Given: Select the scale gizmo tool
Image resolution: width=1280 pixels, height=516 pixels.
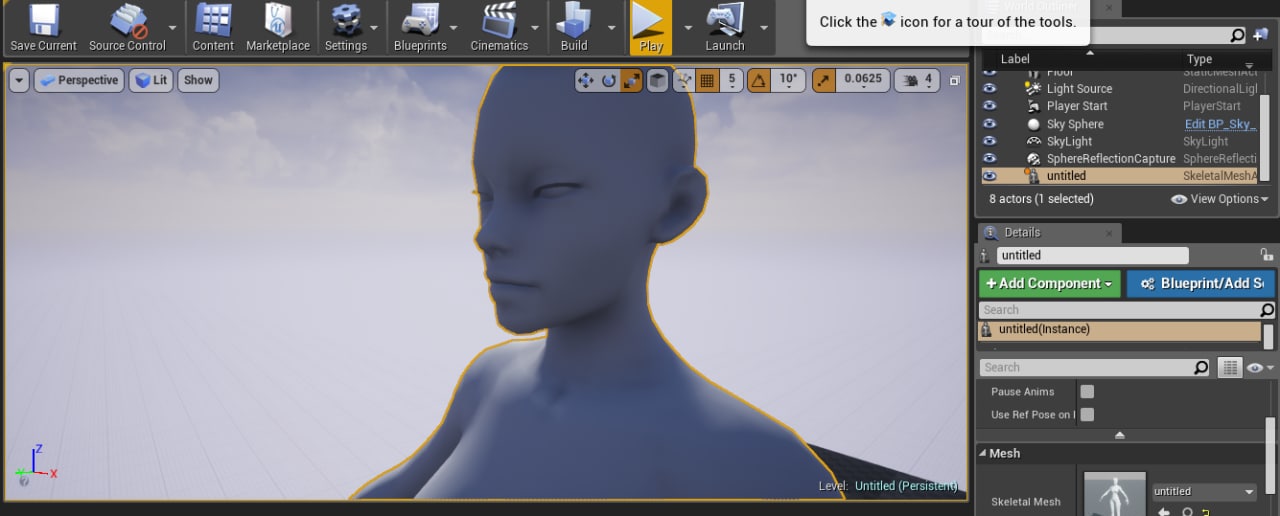Looking at the screenshot, I should 631,80.
